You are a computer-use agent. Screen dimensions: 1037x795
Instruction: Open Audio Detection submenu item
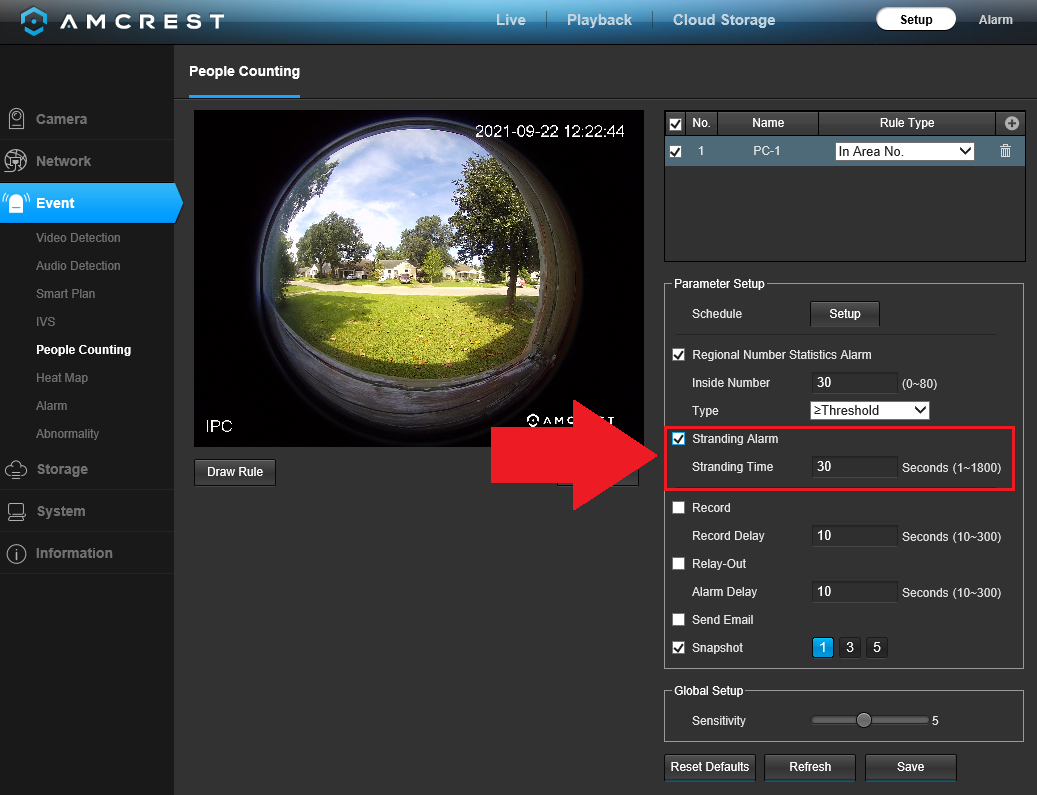(x=78, y=266)
